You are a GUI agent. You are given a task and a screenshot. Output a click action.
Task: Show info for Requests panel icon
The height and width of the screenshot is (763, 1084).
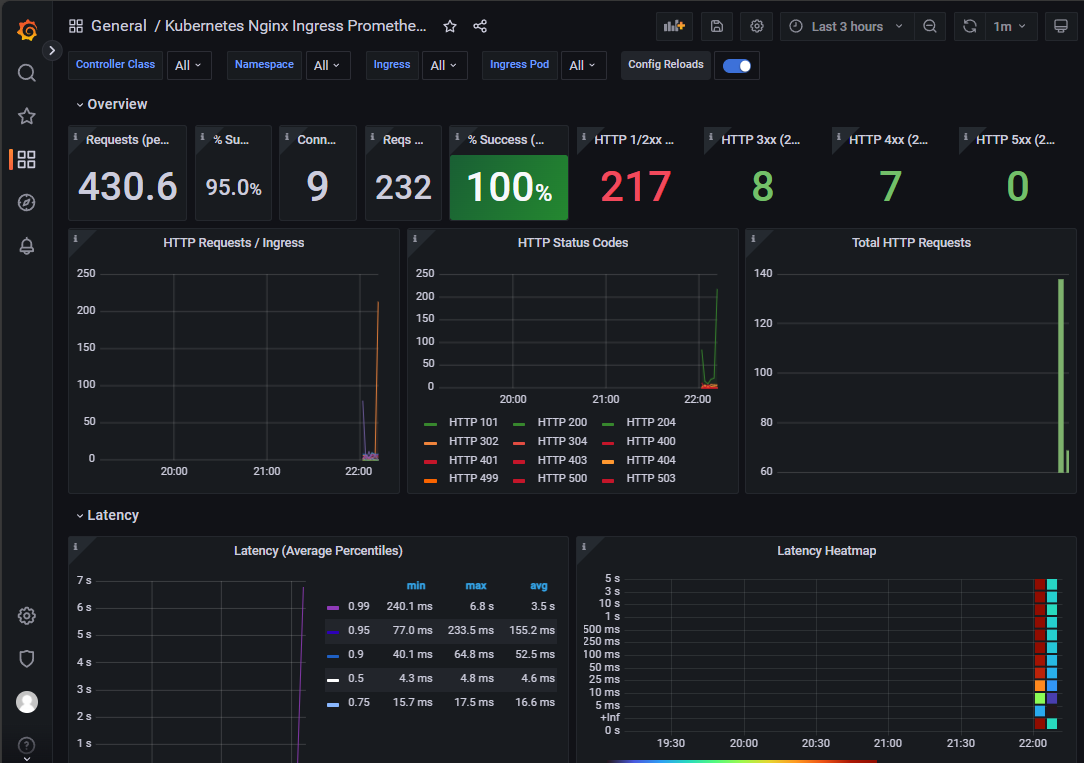pyautogui.click(x=75, y=137)
